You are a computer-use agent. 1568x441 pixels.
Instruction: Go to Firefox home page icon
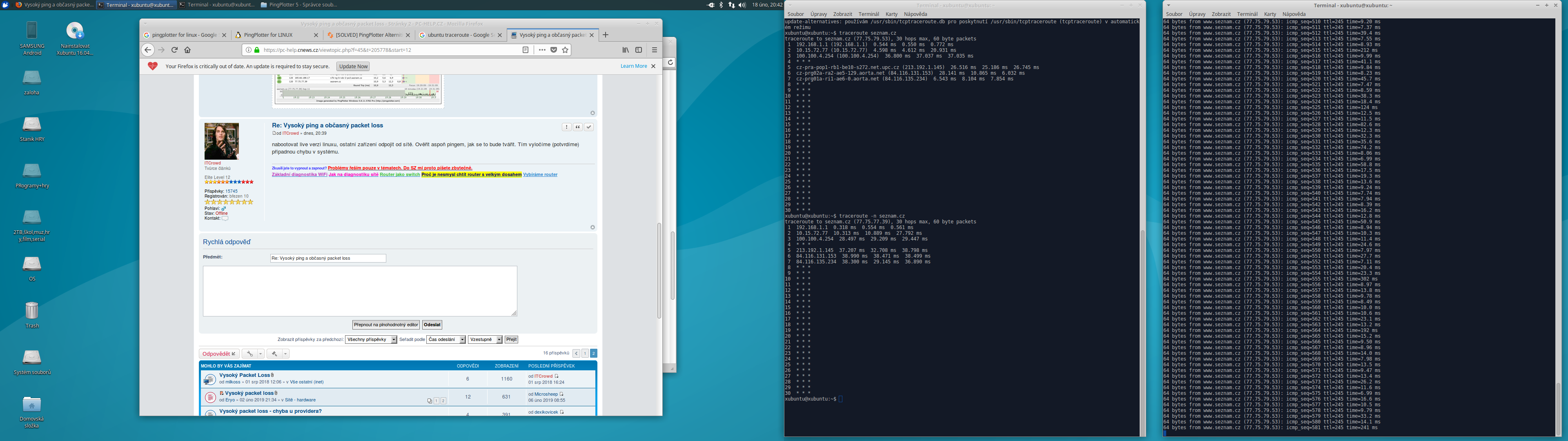pos(187,50)
